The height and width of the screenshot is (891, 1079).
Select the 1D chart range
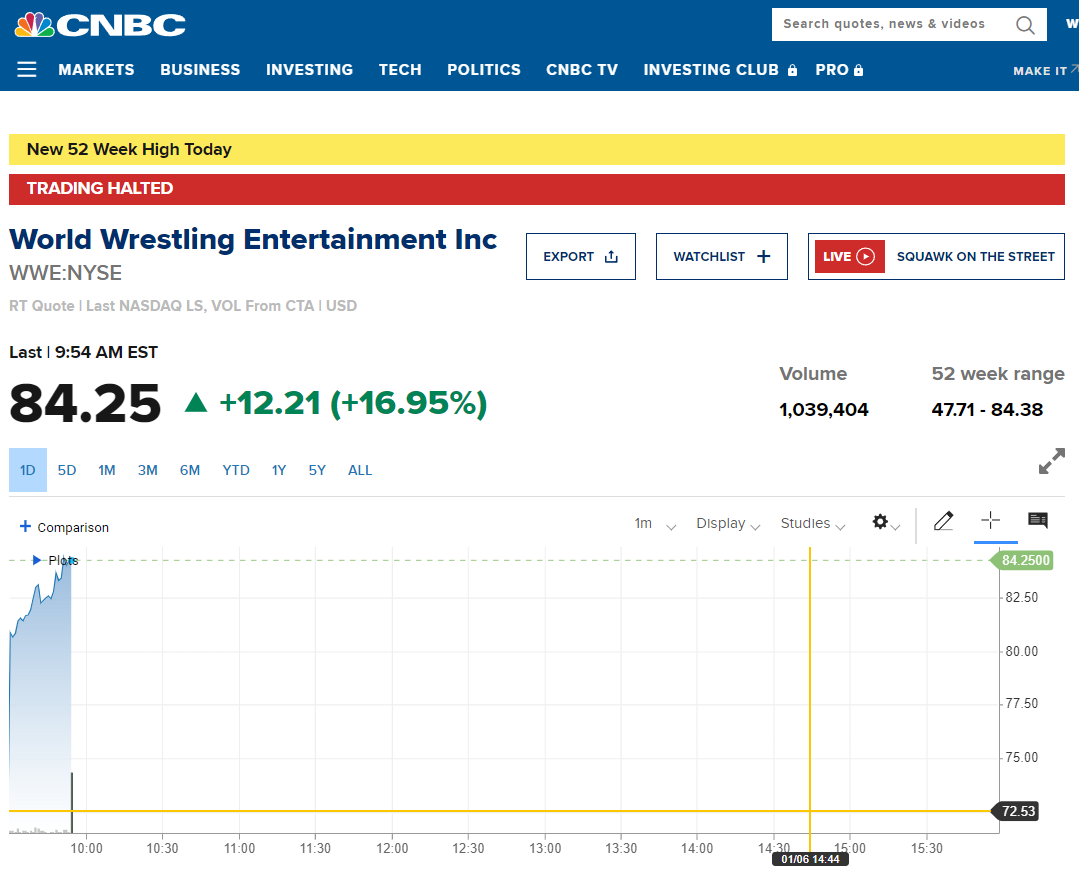(28, 470)
